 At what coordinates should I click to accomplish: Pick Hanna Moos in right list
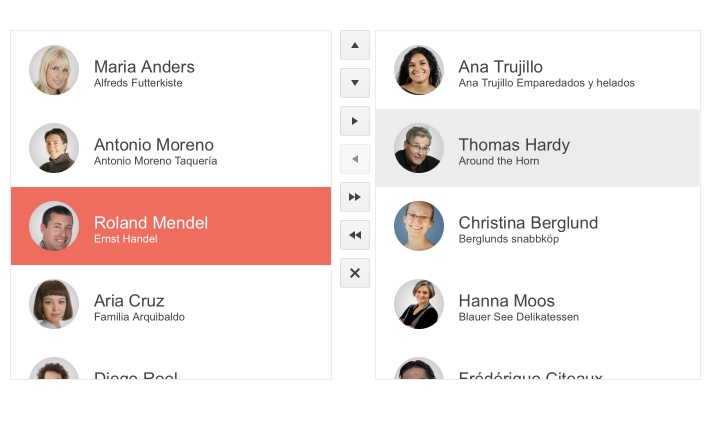537,304
